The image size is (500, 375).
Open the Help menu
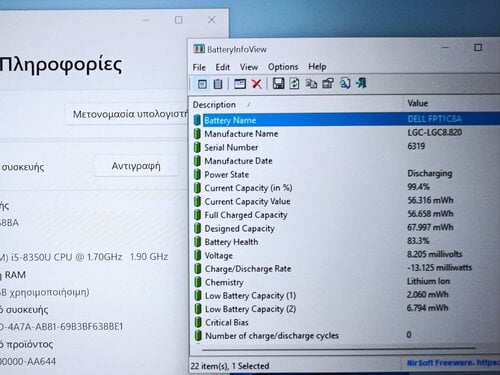(x=317, y=67)
